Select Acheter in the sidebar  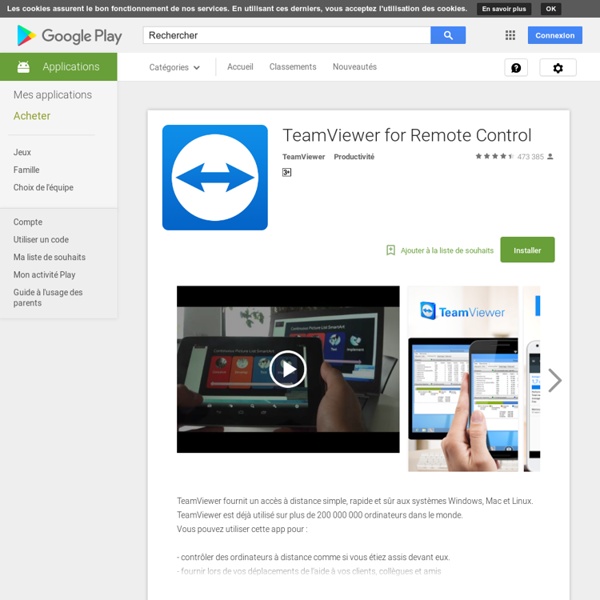32,116
